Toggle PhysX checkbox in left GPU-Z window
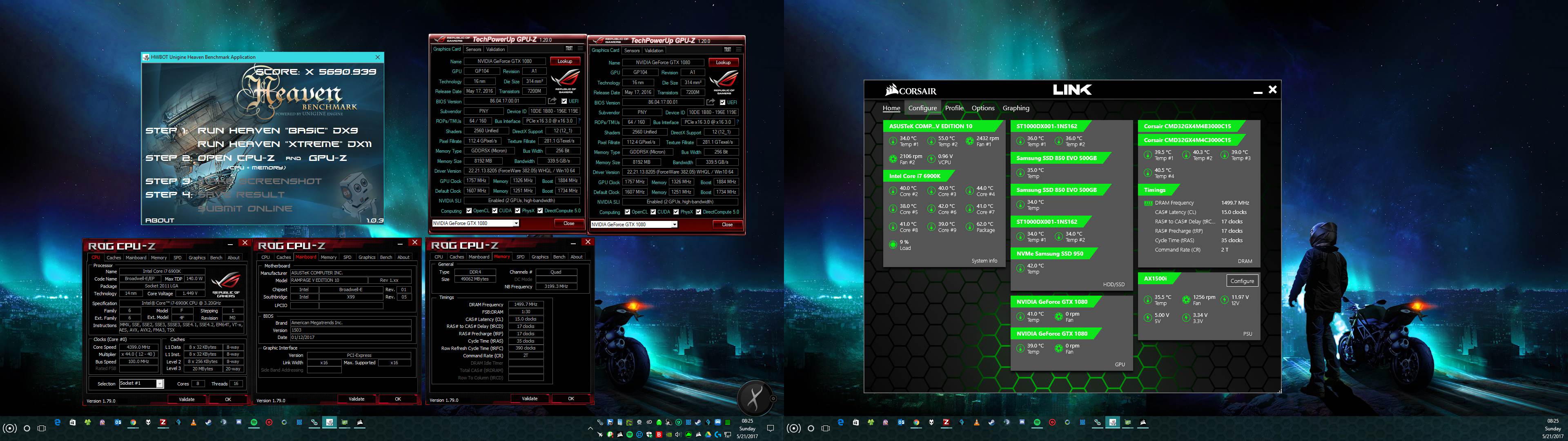The width and height of the screenshot is (1568, 441). 517,211
